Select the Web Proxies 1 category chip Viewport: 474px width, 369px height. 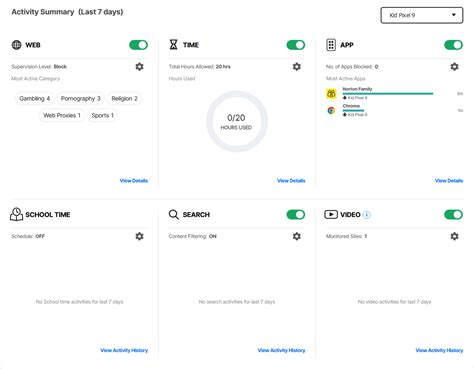coord(62,115)
